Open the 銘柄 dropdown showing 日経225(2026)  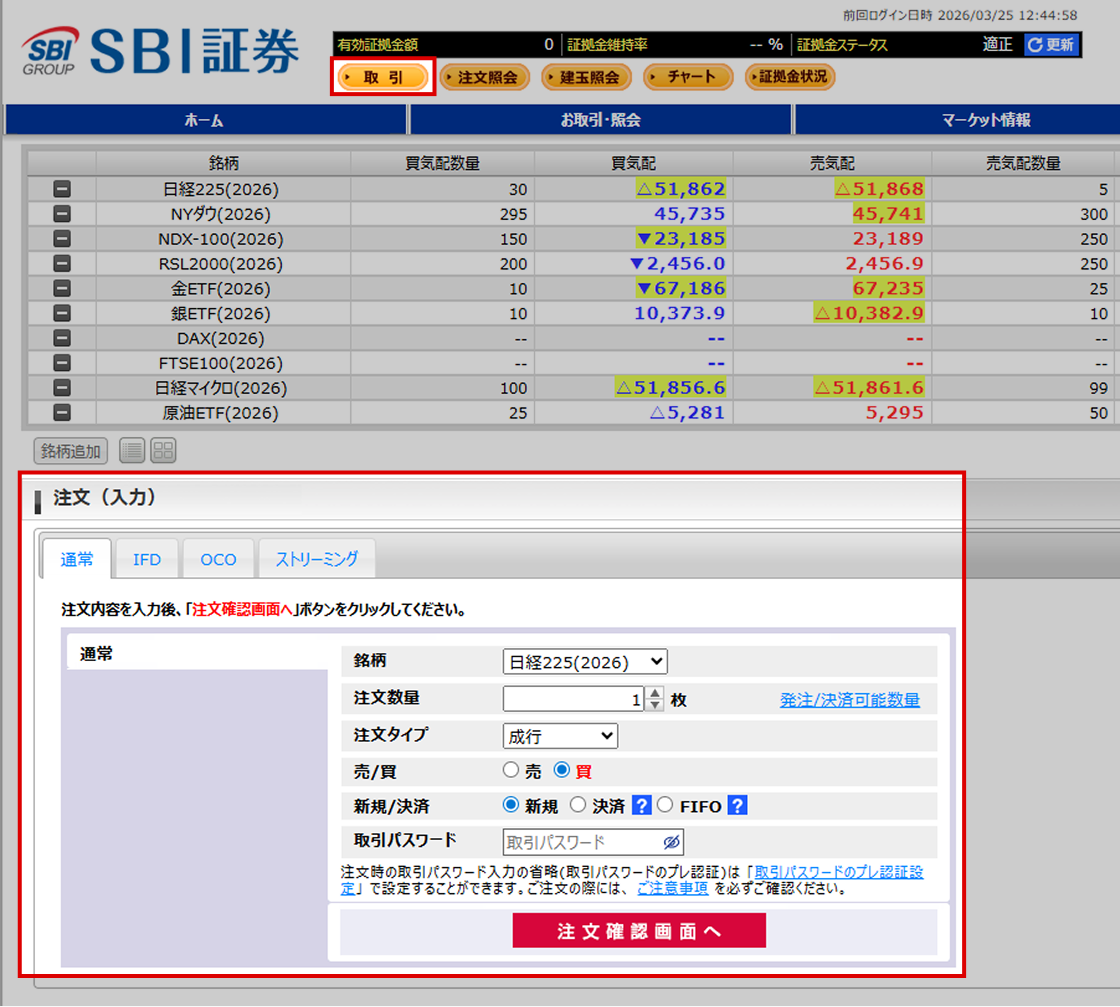coord(585,662)
